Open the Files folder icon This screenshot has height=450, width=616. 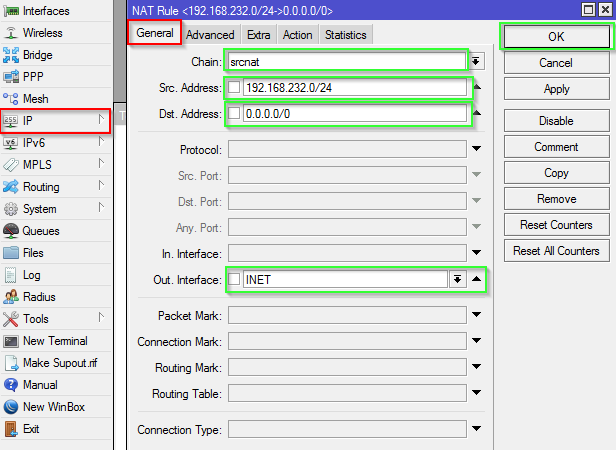(11, 253)
